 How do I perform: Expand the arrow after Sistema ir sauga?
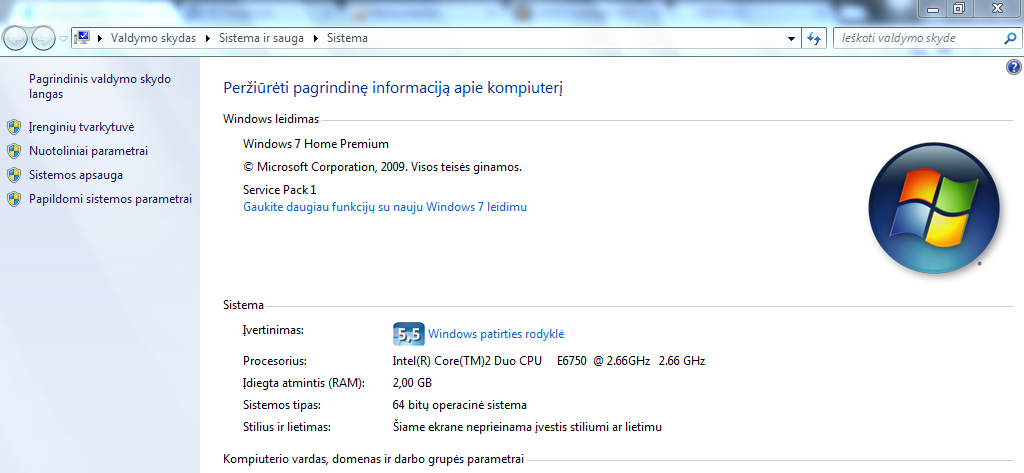click(x=315, y=38)
